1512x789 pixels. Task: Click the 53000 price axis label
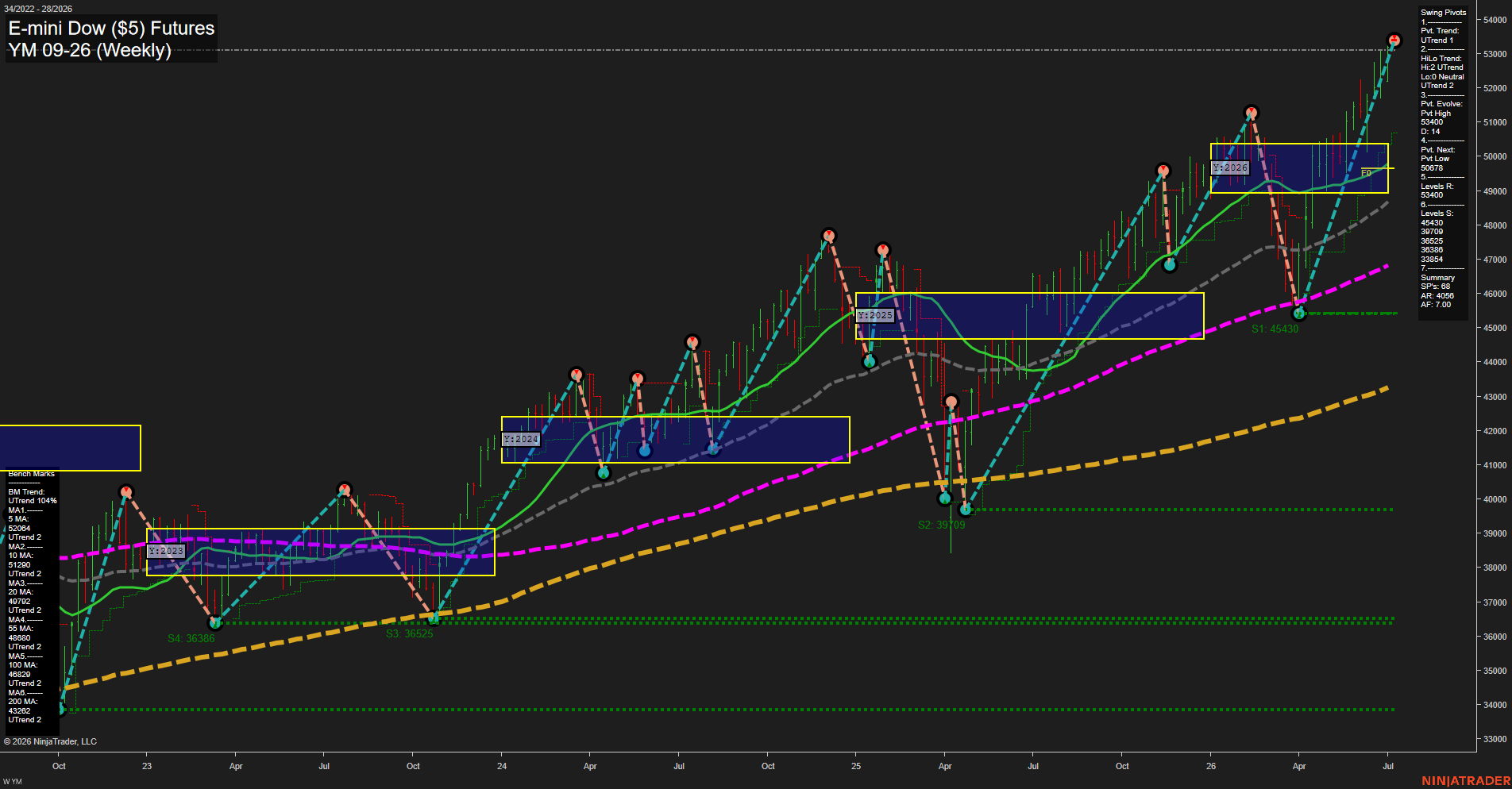tap(1495, 54)
